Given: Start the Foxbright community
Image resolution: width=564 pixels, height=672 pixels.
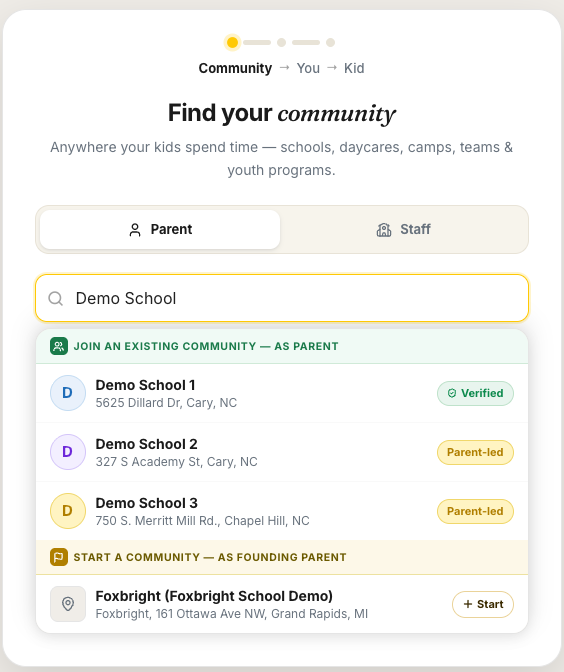Looking at the screenshot, I should point(483,604).
